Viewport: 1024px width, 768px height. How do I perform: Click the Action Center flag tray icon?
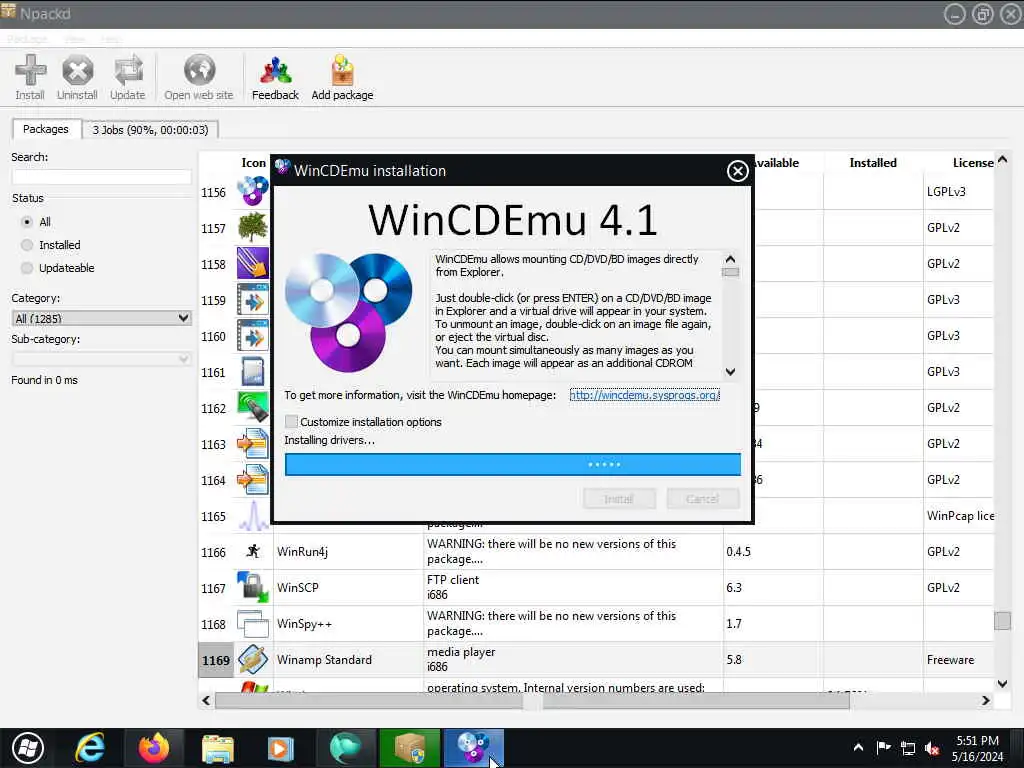click(x=883, y=748)
